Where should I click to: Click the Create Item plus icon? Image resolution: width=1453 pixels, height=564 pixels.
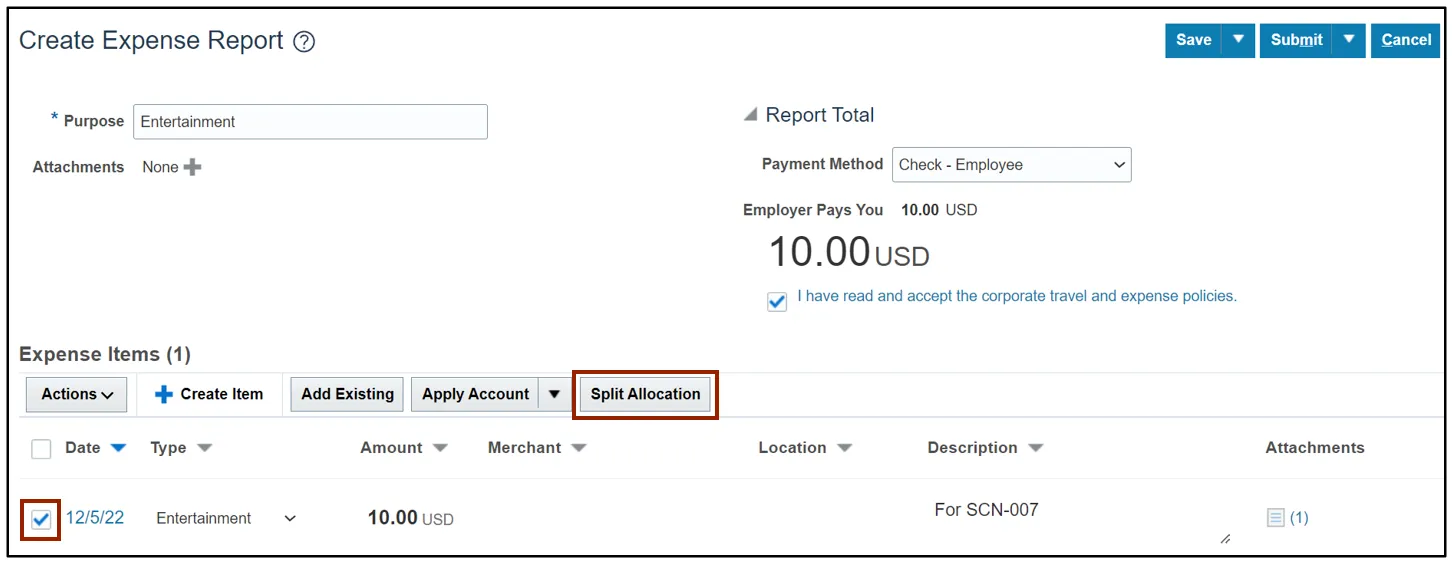164,395
